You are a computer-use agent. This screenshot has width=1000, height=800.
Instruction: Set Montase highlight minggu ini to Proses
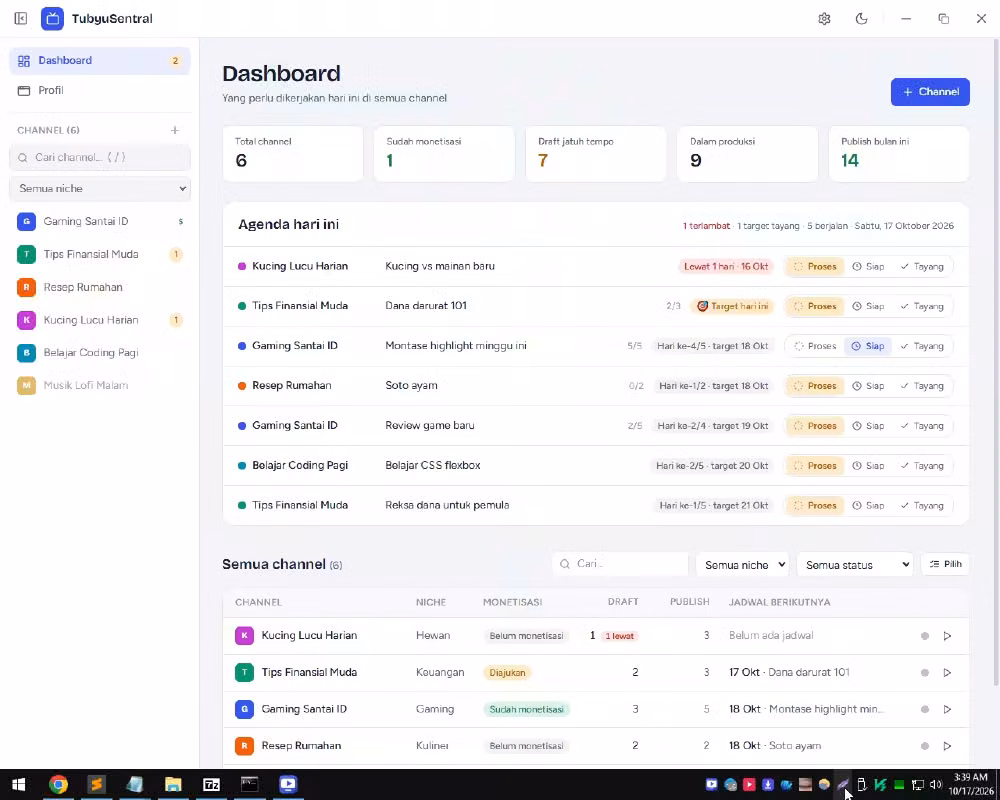click(815, 346)
